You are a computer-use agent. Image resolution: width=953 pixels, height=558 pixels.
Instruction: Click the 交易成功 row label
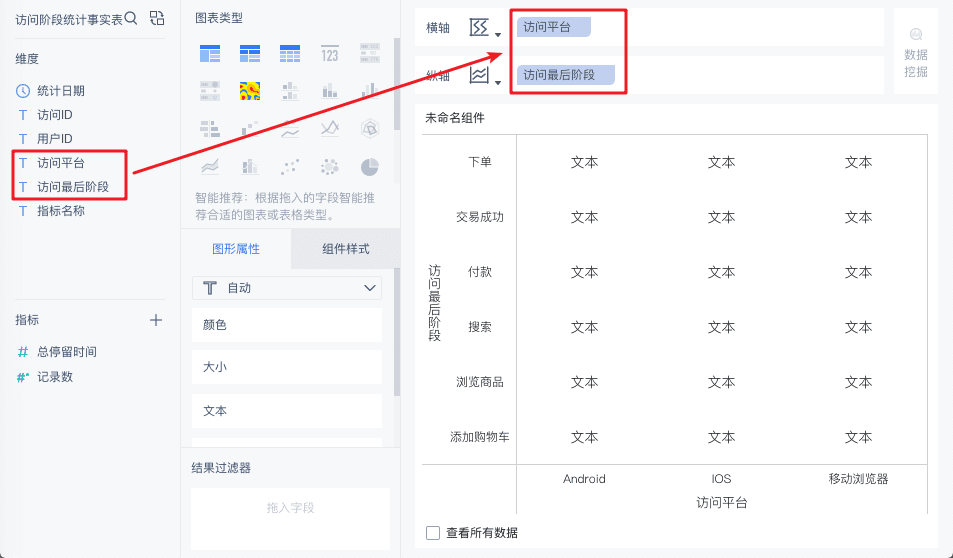(480, 217)
